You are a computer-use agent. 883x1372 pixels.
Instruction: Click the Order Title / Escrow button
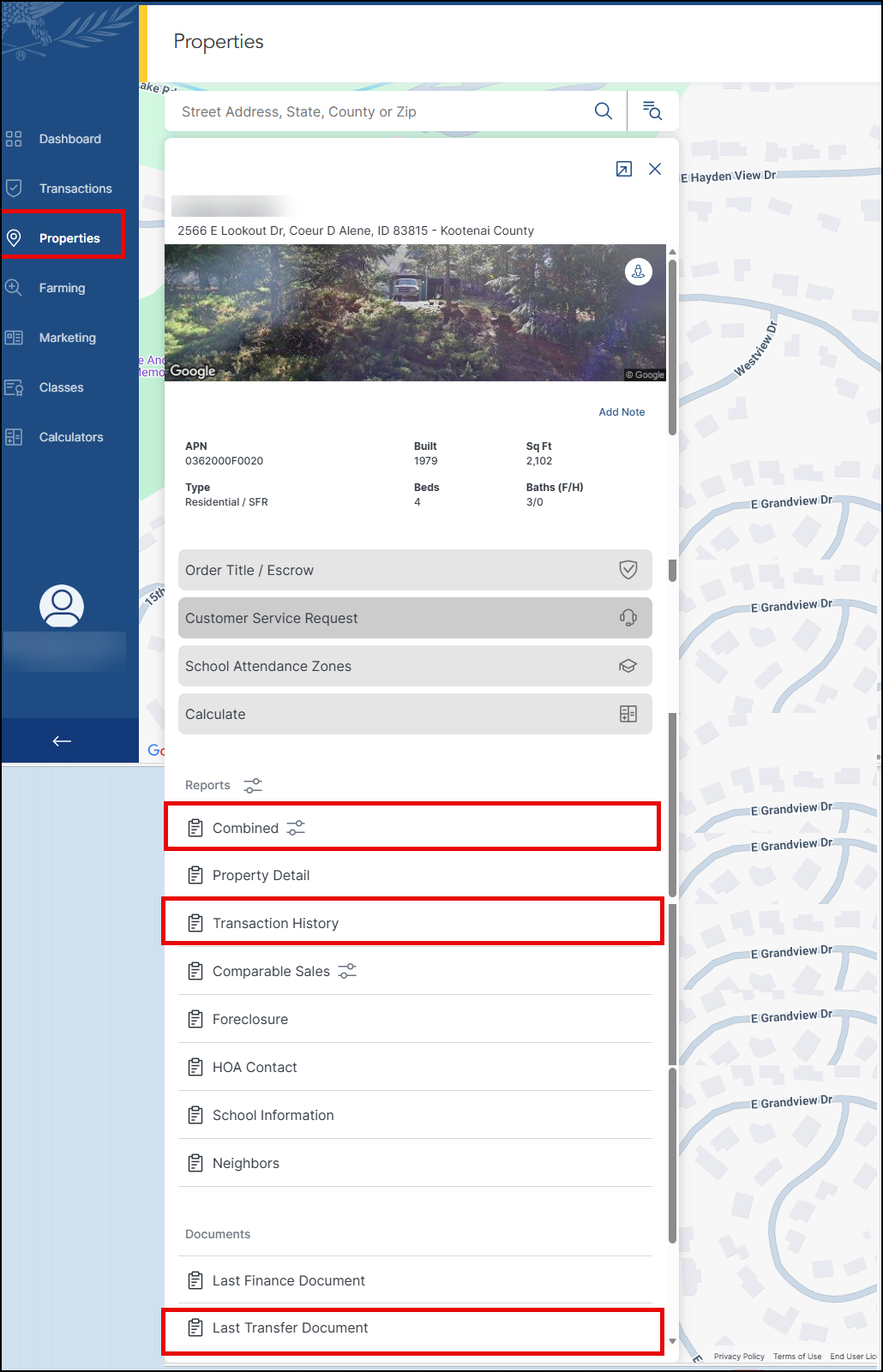[x=415, y=570]
